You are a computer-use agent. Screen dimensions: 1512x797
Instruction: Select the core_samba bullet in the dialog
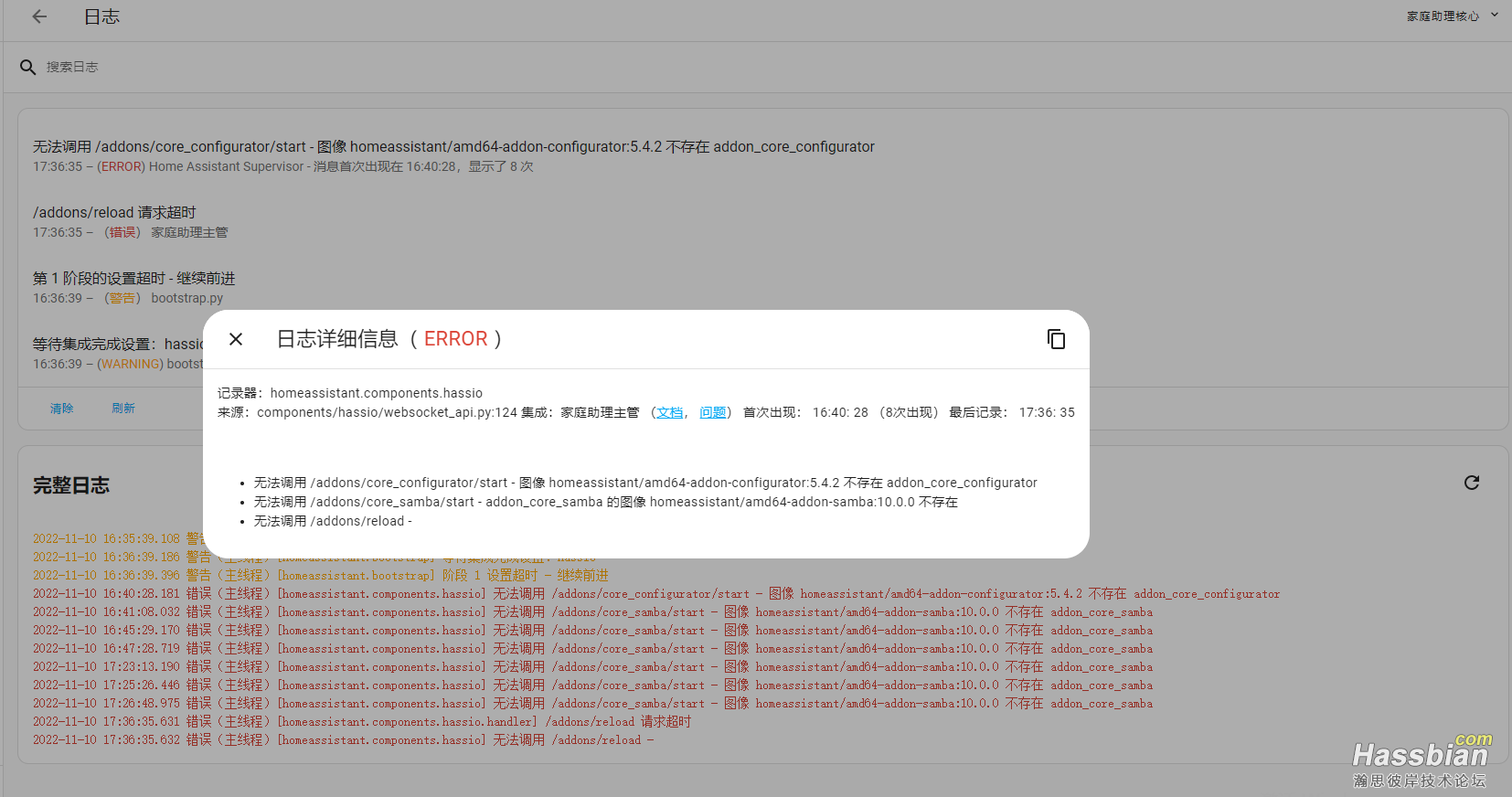pyautogui.click(x=606, y=502)
